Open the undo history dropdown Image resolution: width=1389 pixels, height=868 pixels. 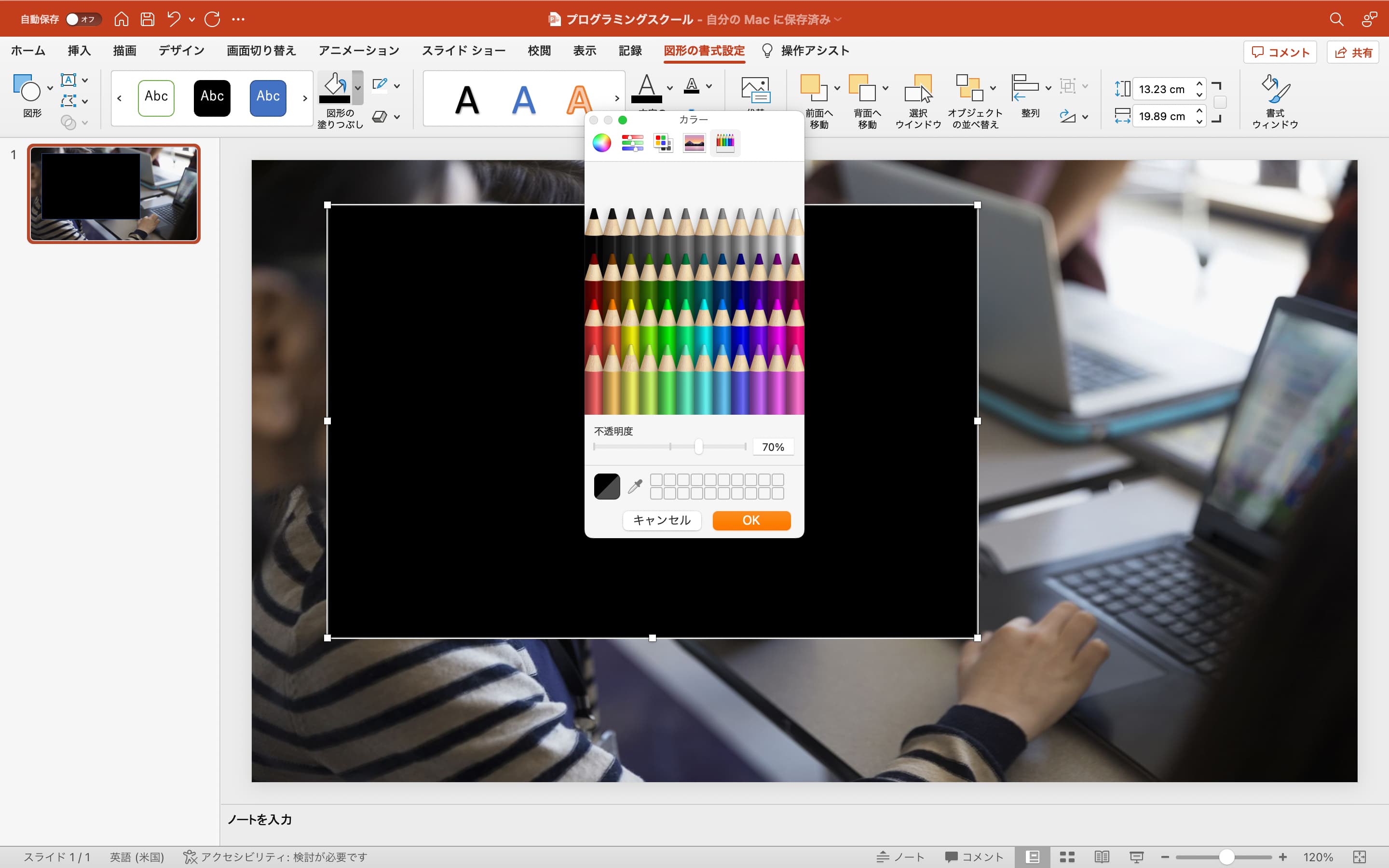pyautogui.click(x=191, y=19)
